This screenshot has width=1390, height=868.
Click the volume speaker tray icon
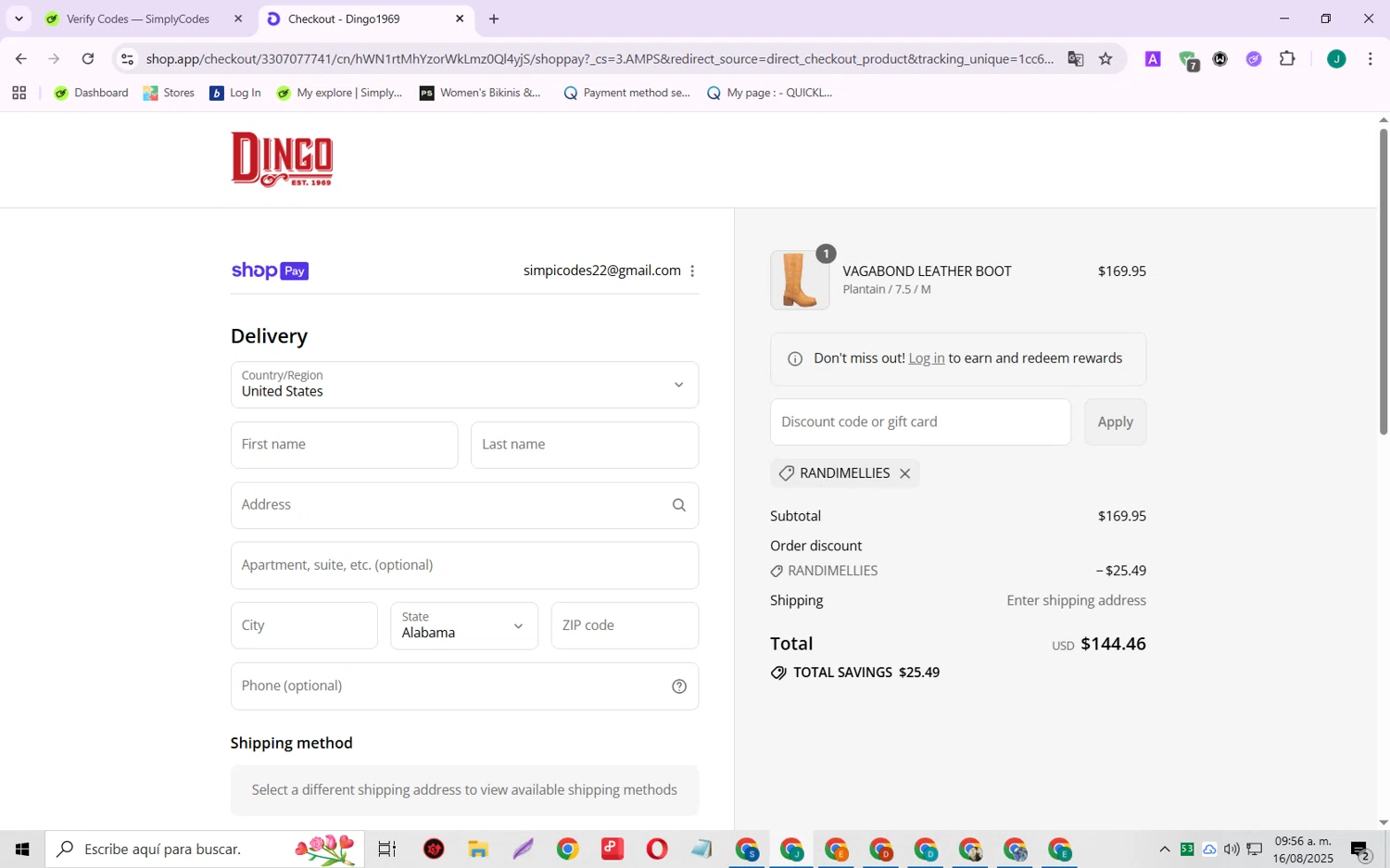[x=1232, y=849]
